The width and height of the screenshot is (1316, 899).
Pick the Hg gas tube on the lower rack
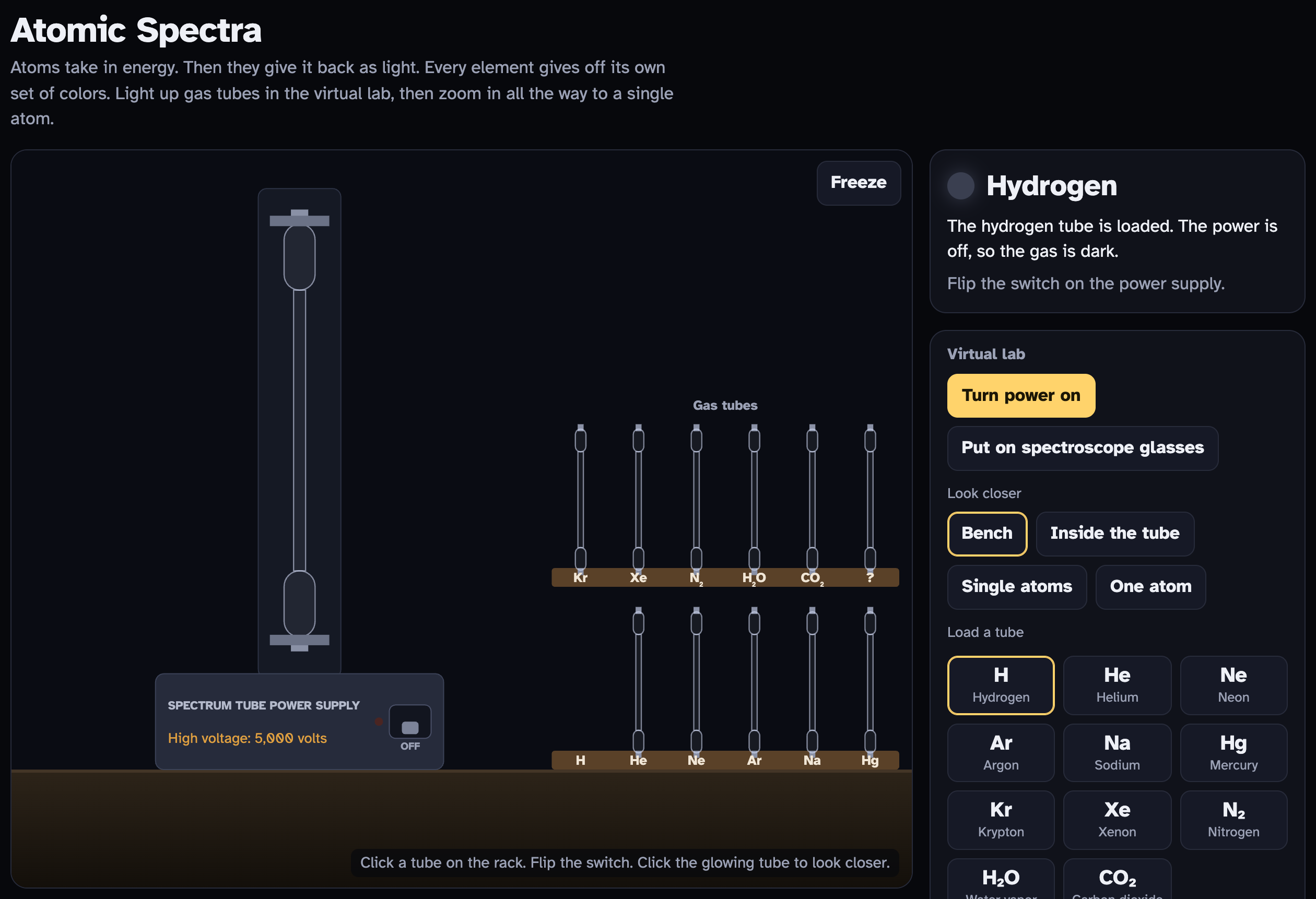point(870,681)
